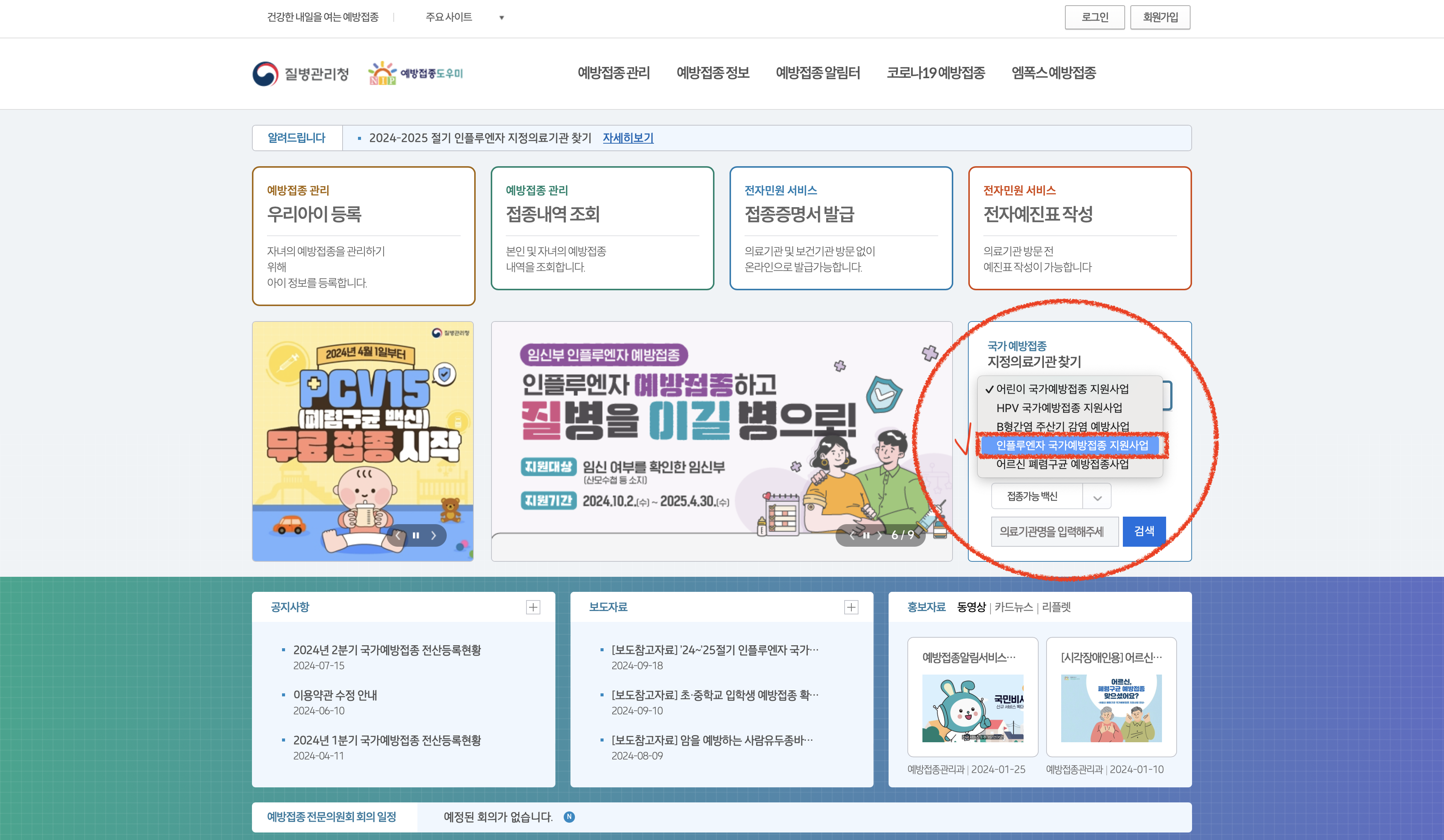Go to previous PCV15 banner slide
The height and width of the screenshot is (840, 1444).
coord(398,535)
